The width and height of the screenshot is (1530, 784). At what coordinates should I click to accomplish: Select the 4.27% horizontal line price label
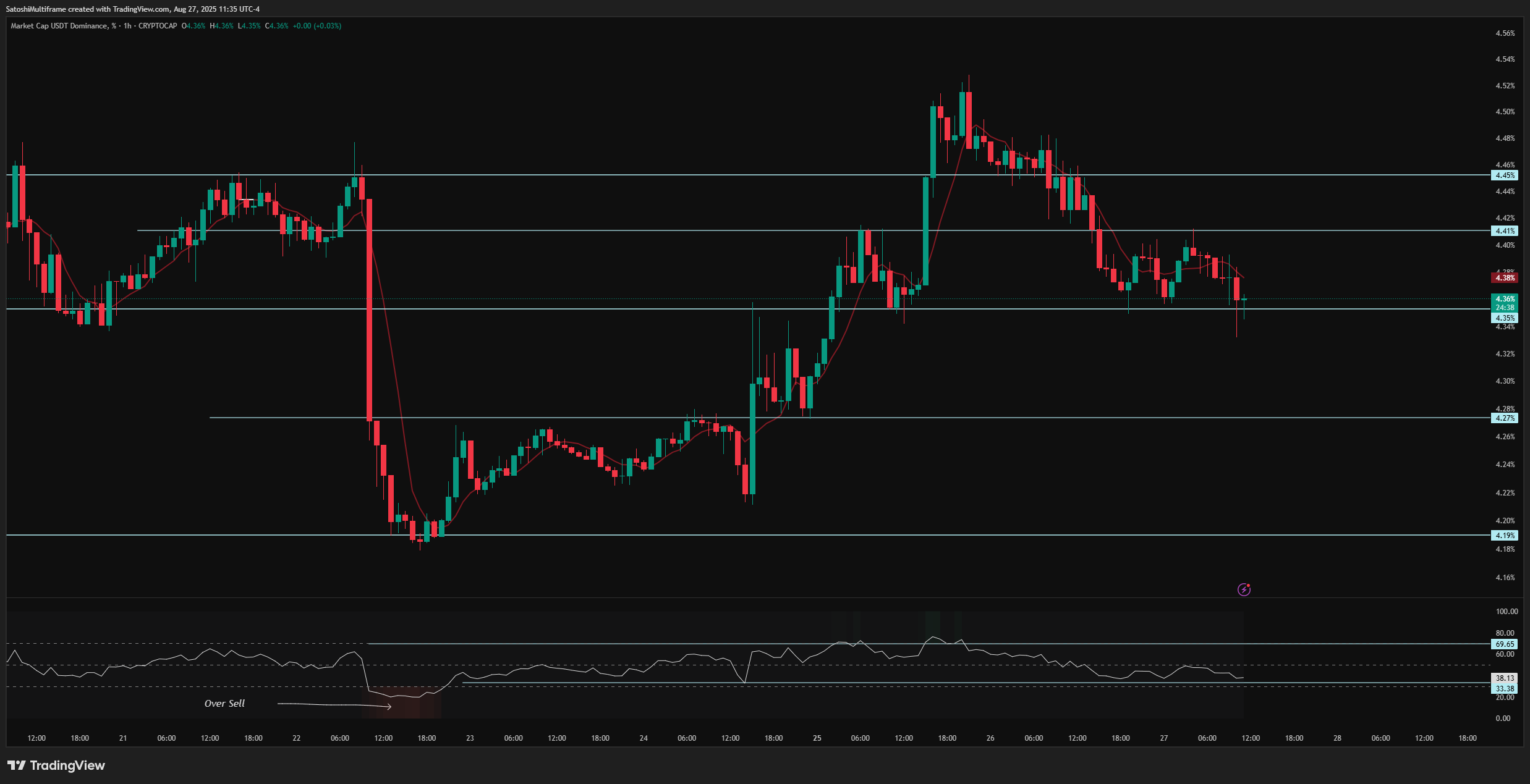1505,418
